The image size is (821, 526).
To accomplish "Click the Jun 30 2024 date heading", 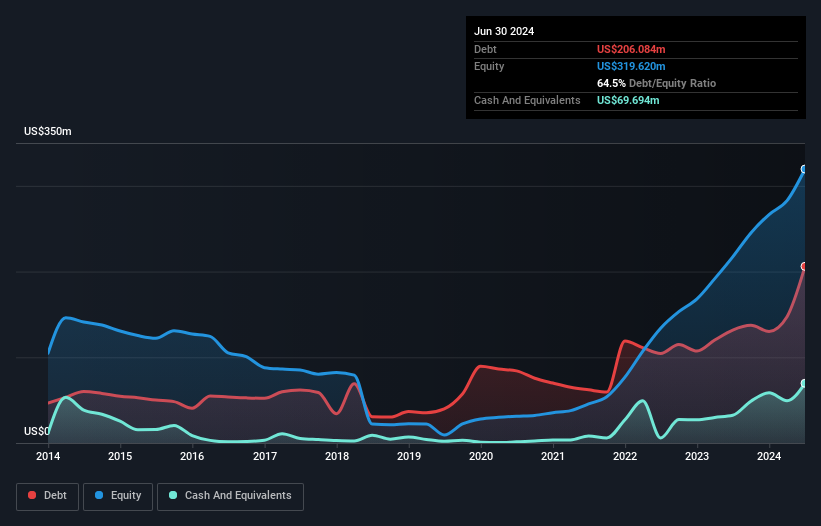I will (x=504, y=31).
